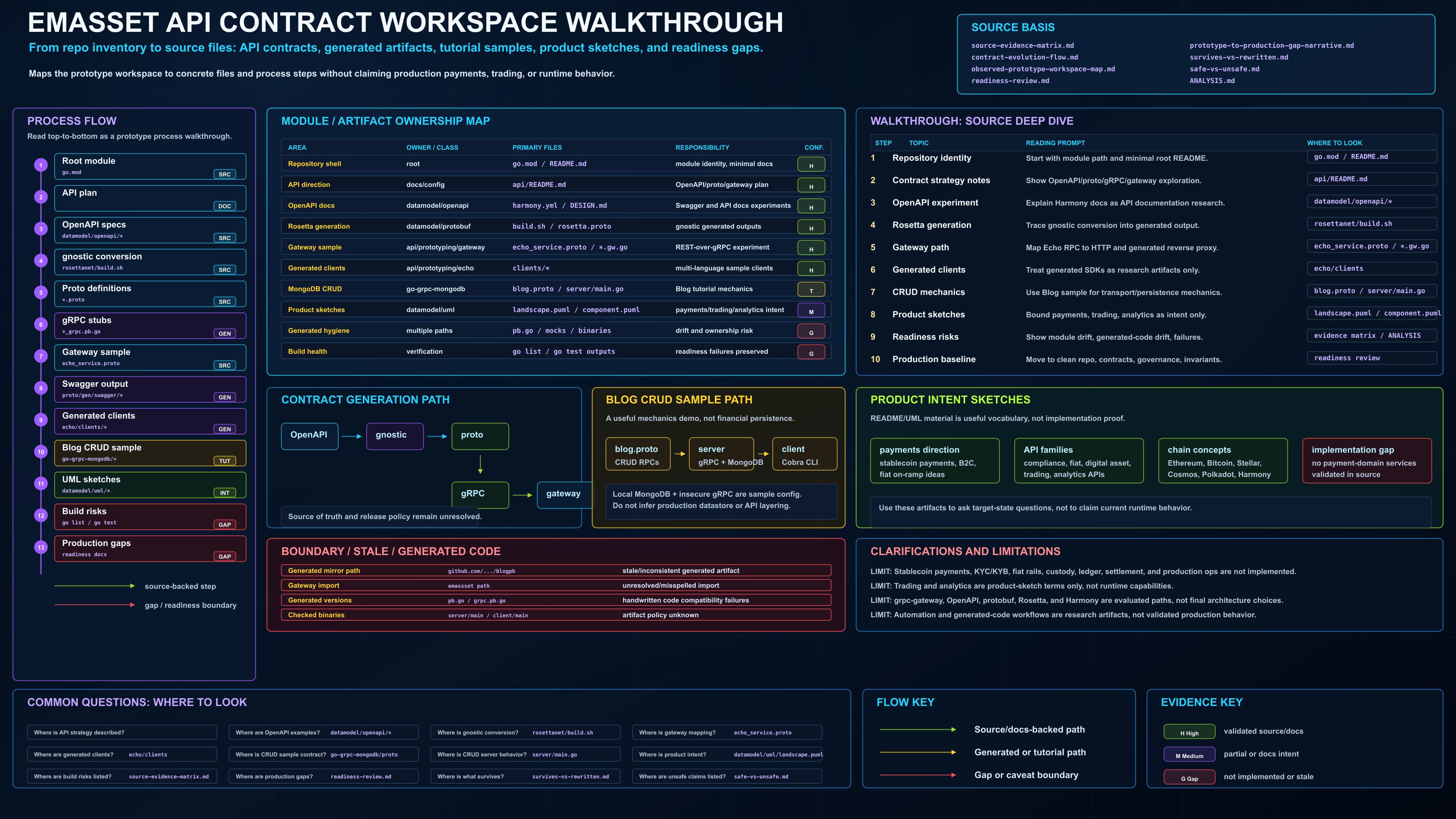Screen dimensions: 1456x819
Task: Click the OWNER / CLASS column header
Action: point(432,147)
